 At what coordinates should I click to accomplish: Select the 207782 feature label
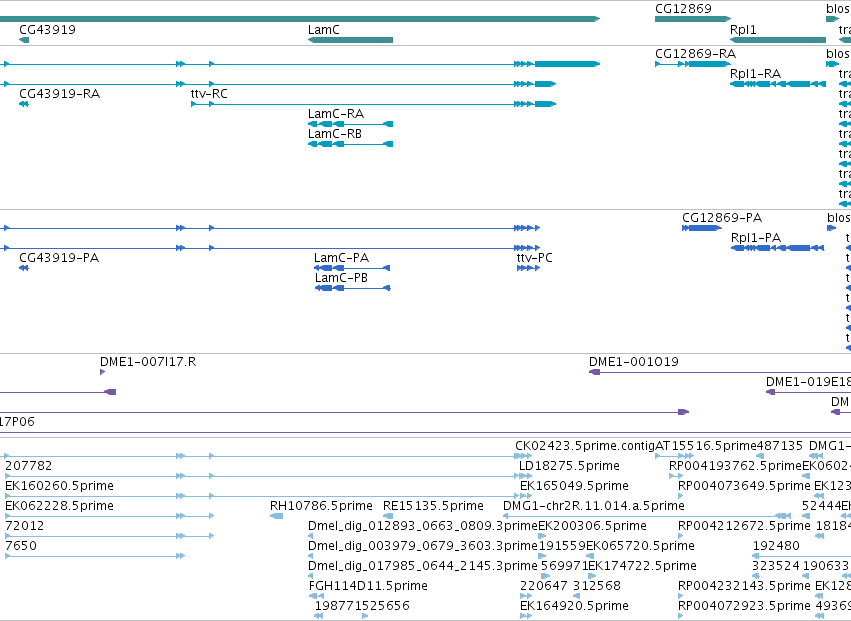click(x=29, y=466)
